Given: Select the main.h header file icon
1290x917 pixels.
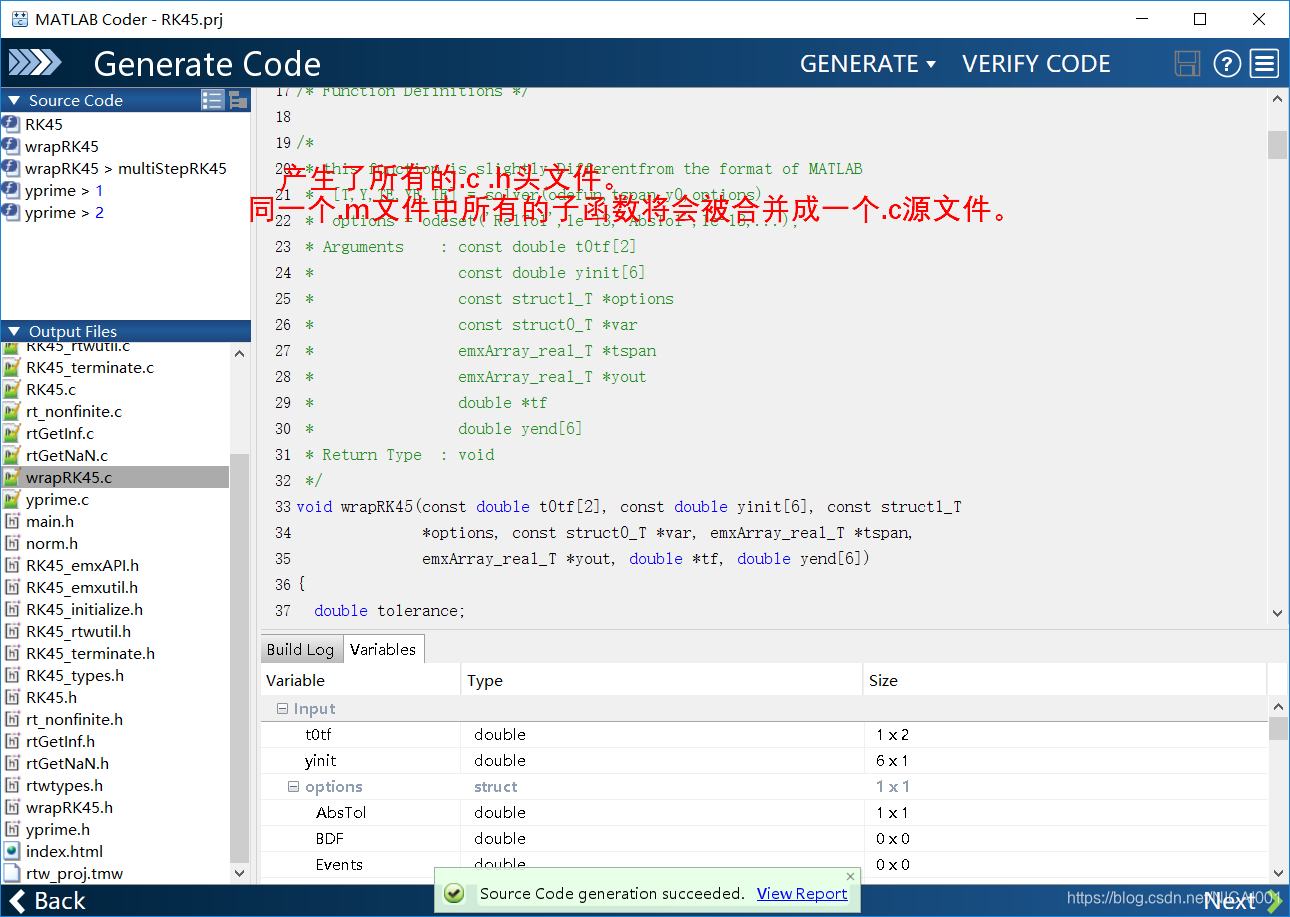Looking at the screenshot, I should pos(12,522).
